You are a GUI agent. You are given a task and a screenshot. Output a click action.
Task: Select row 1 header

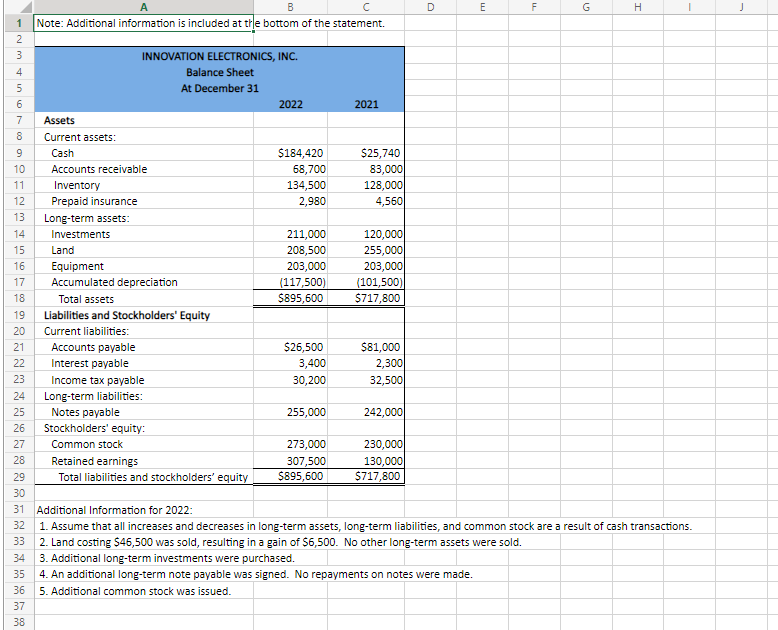[x=19, y=23]
